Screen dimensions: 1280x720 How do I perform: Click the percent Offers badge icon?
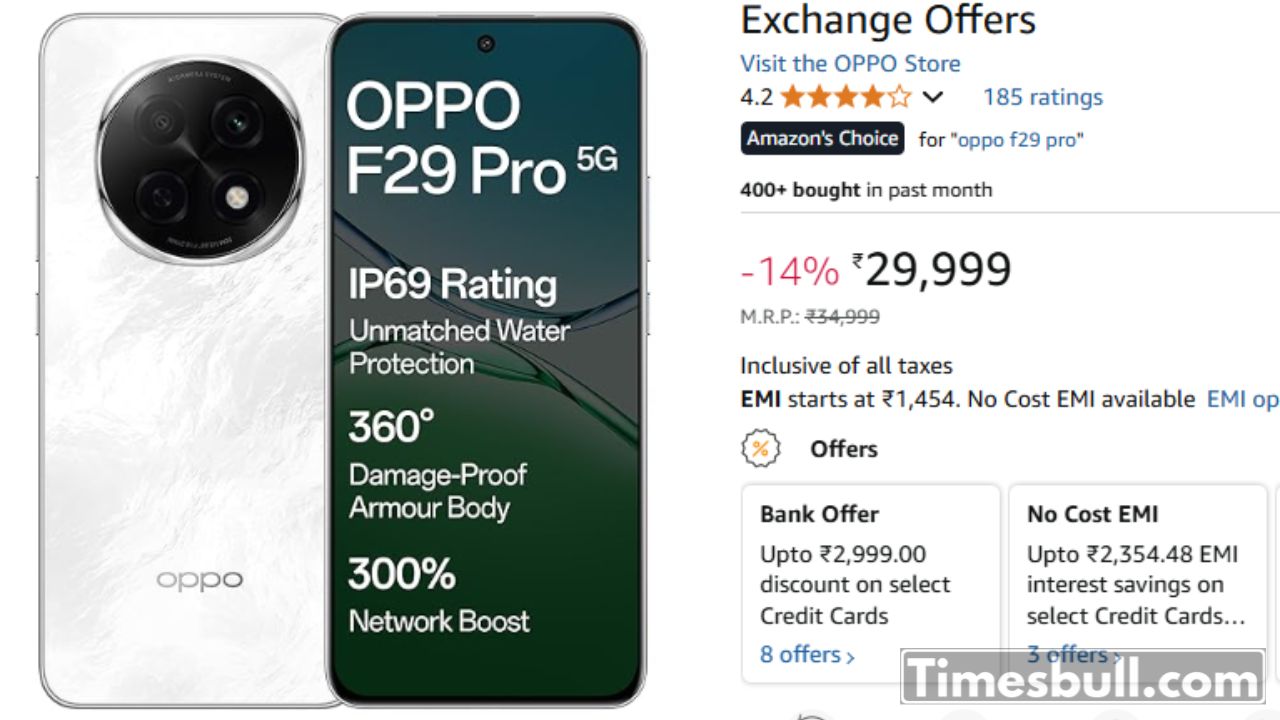tap(760, 449)
